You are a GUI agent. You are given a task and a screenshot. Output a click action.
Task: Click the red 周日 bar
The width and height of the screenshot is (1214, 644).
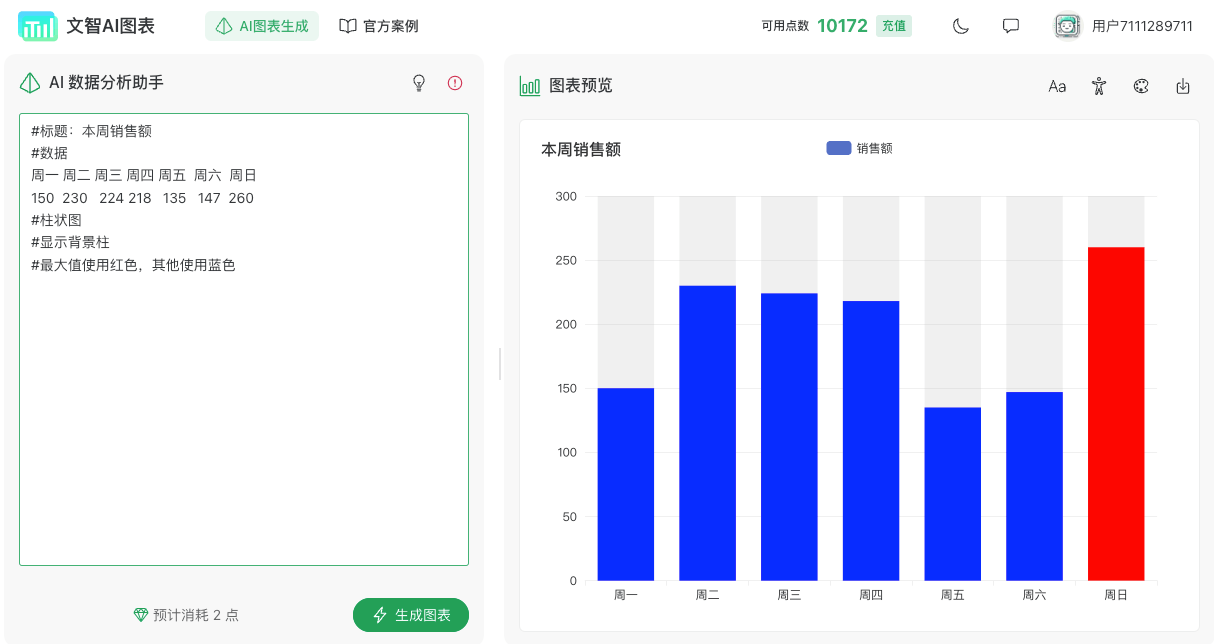click(1116, 413)
